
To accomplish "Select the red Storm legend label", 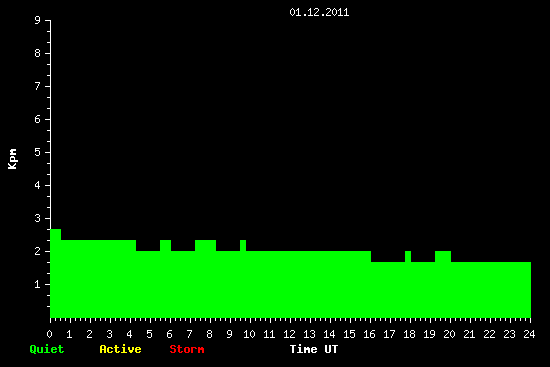I will point(187,349).
